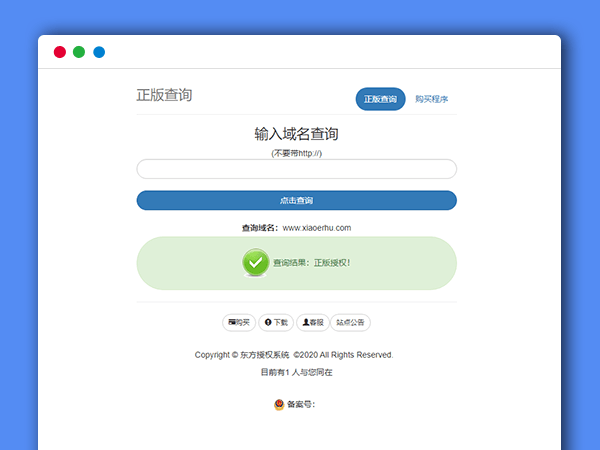Click the queried domain www.xiaoerhu.com

coord(317,228)
